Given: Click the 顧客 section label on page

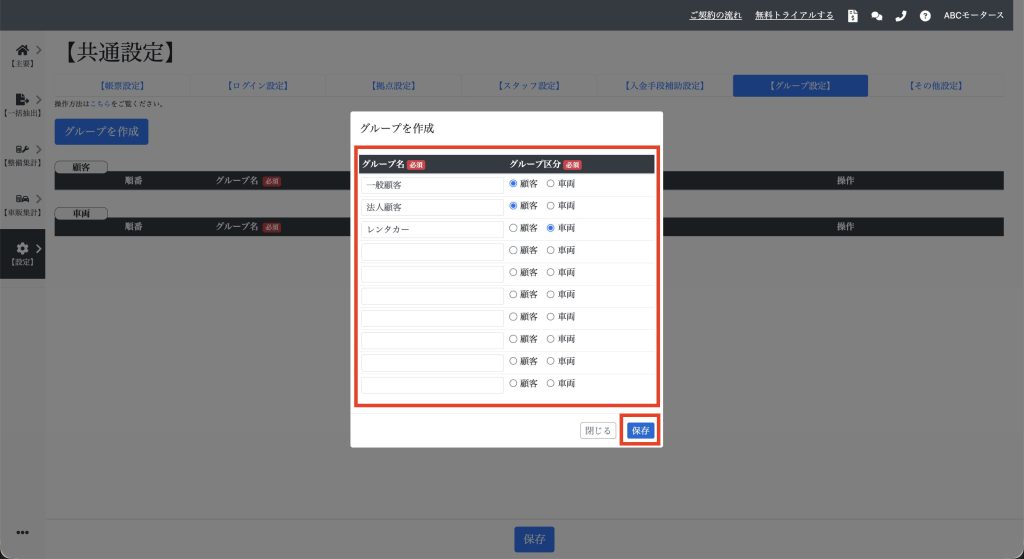Looking at the screenshot, I should [x=81, y=167].
